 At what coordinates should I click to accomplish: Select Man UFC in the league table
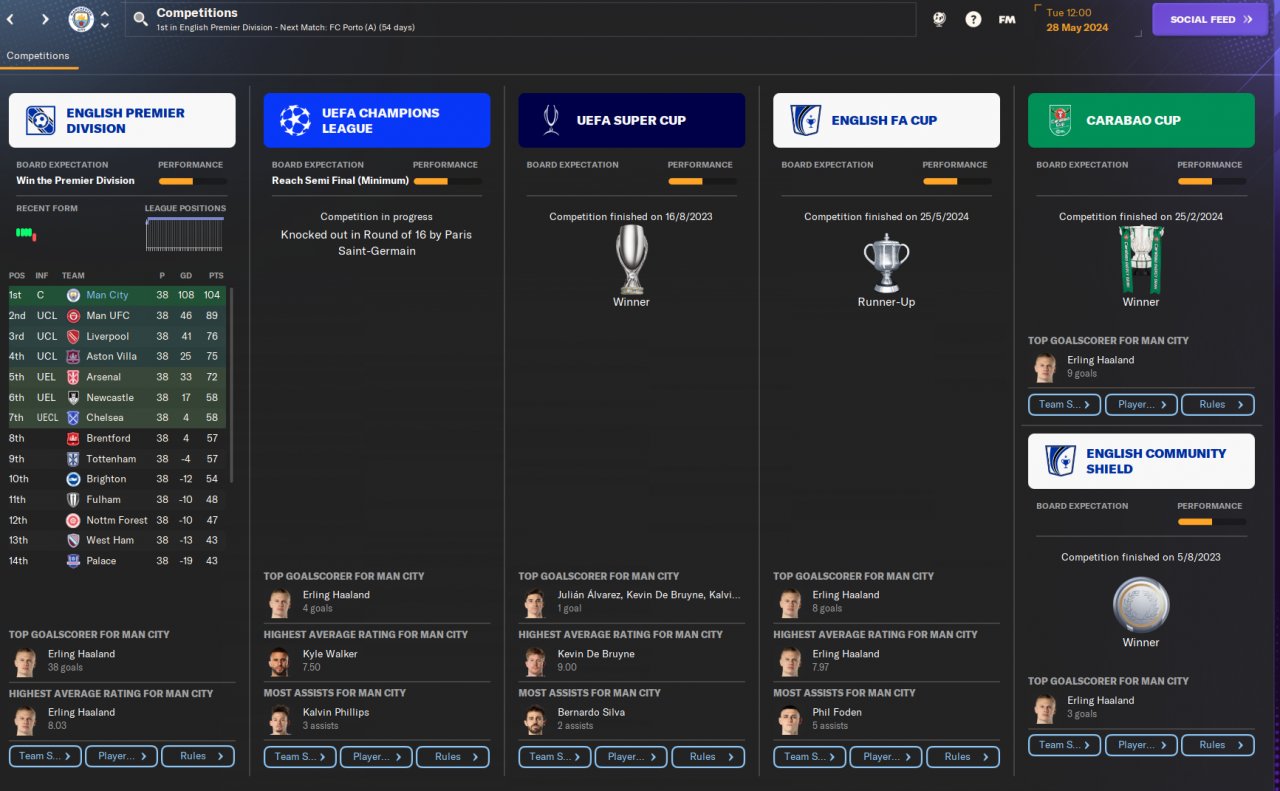point(118,316)
